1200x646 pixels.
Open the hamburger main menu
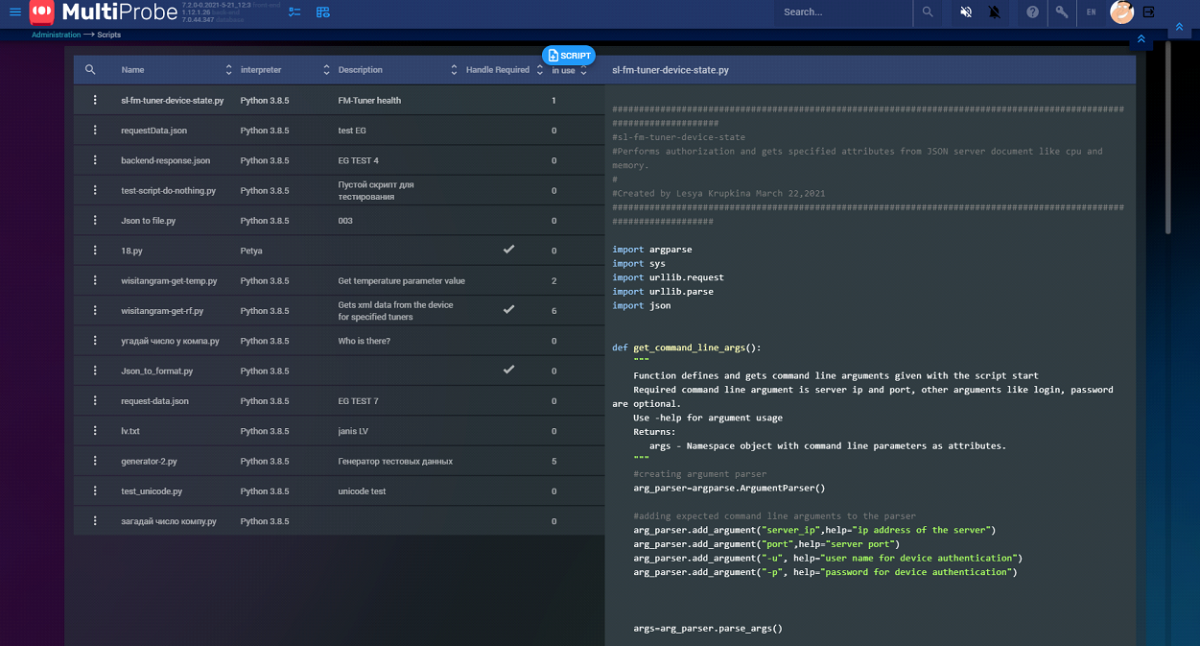pyautogui.click(x=14, y=12)
